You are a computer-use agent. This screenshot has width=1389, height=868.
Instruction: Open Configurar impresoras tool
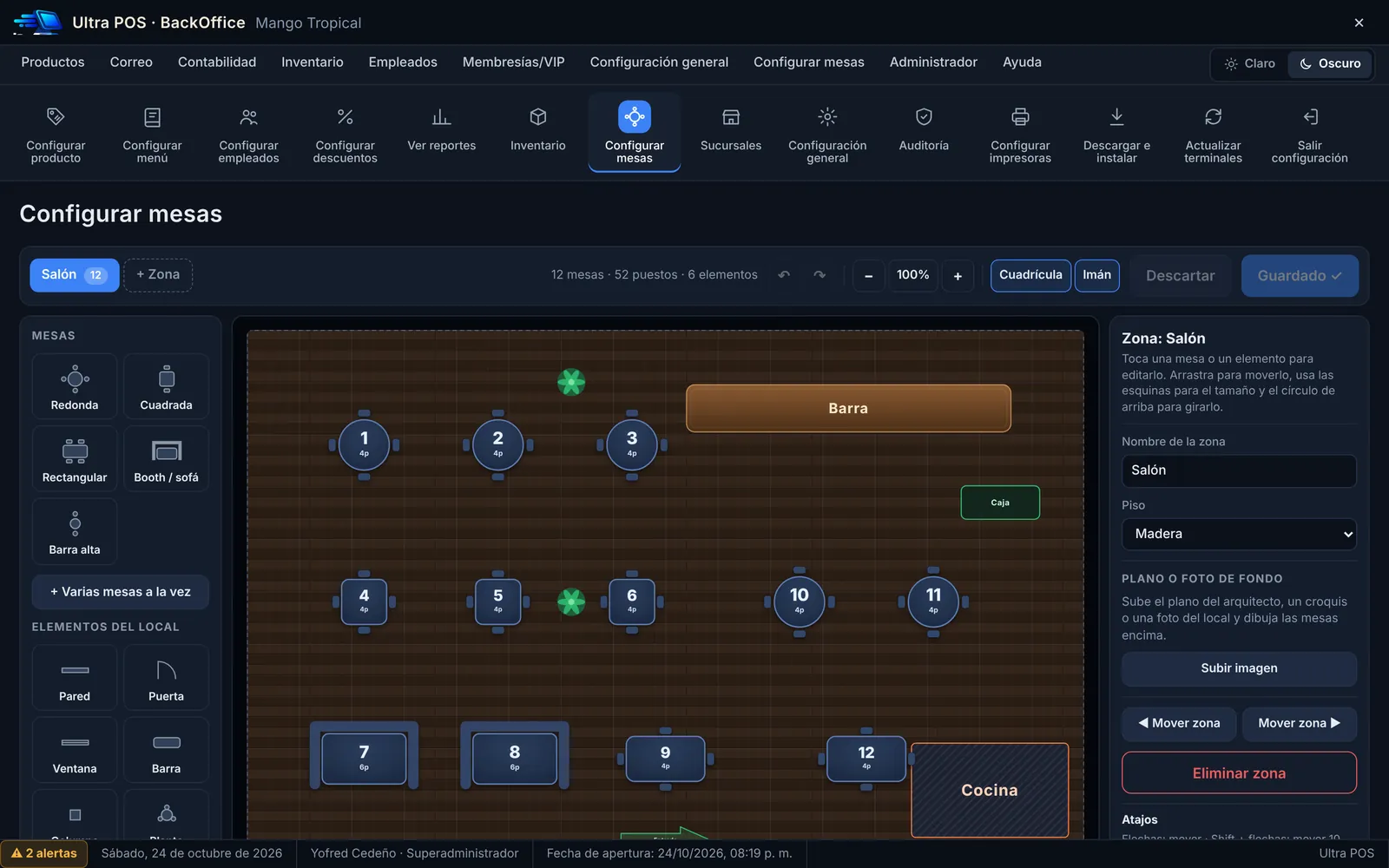pyautogui.click(x=1020, y=133)
